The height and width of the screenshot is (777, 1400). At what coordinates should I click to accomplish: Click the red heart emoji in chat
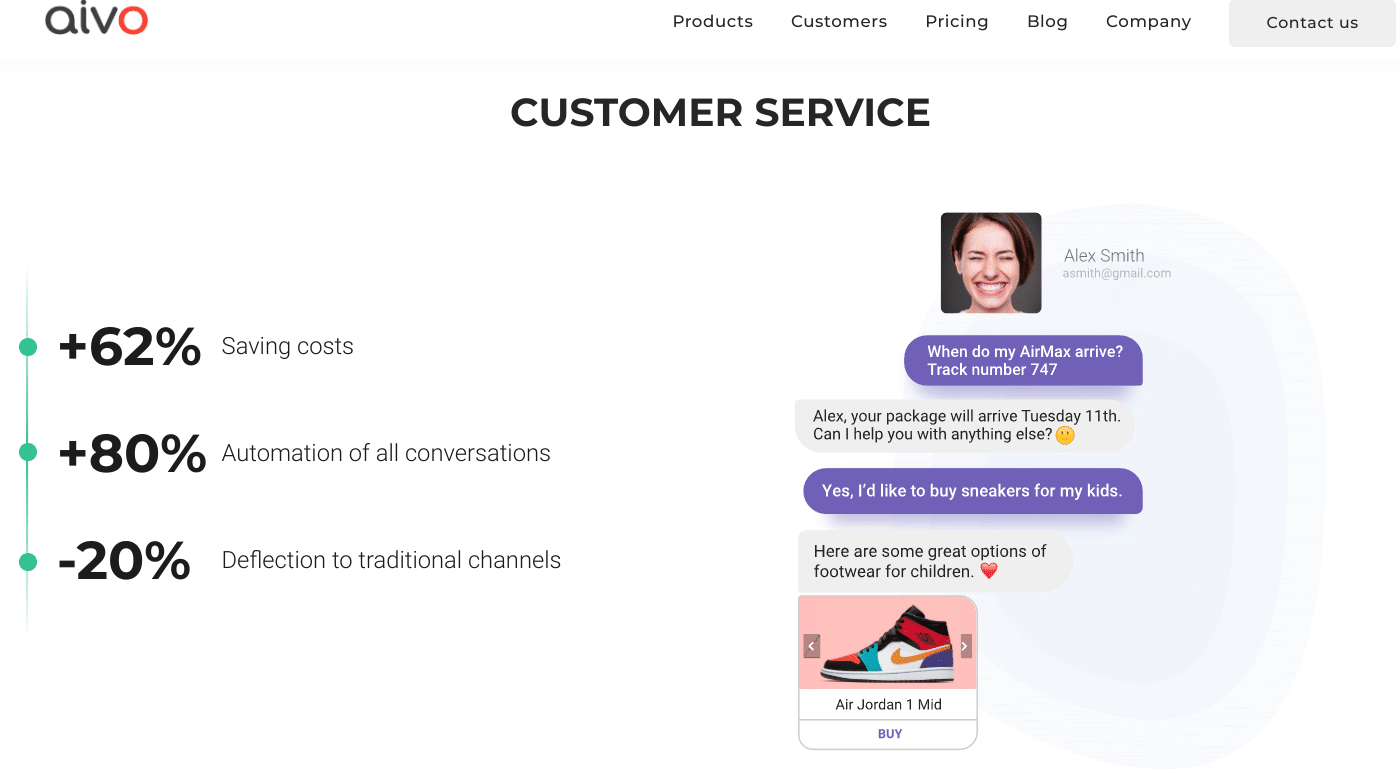click(988, 572)
